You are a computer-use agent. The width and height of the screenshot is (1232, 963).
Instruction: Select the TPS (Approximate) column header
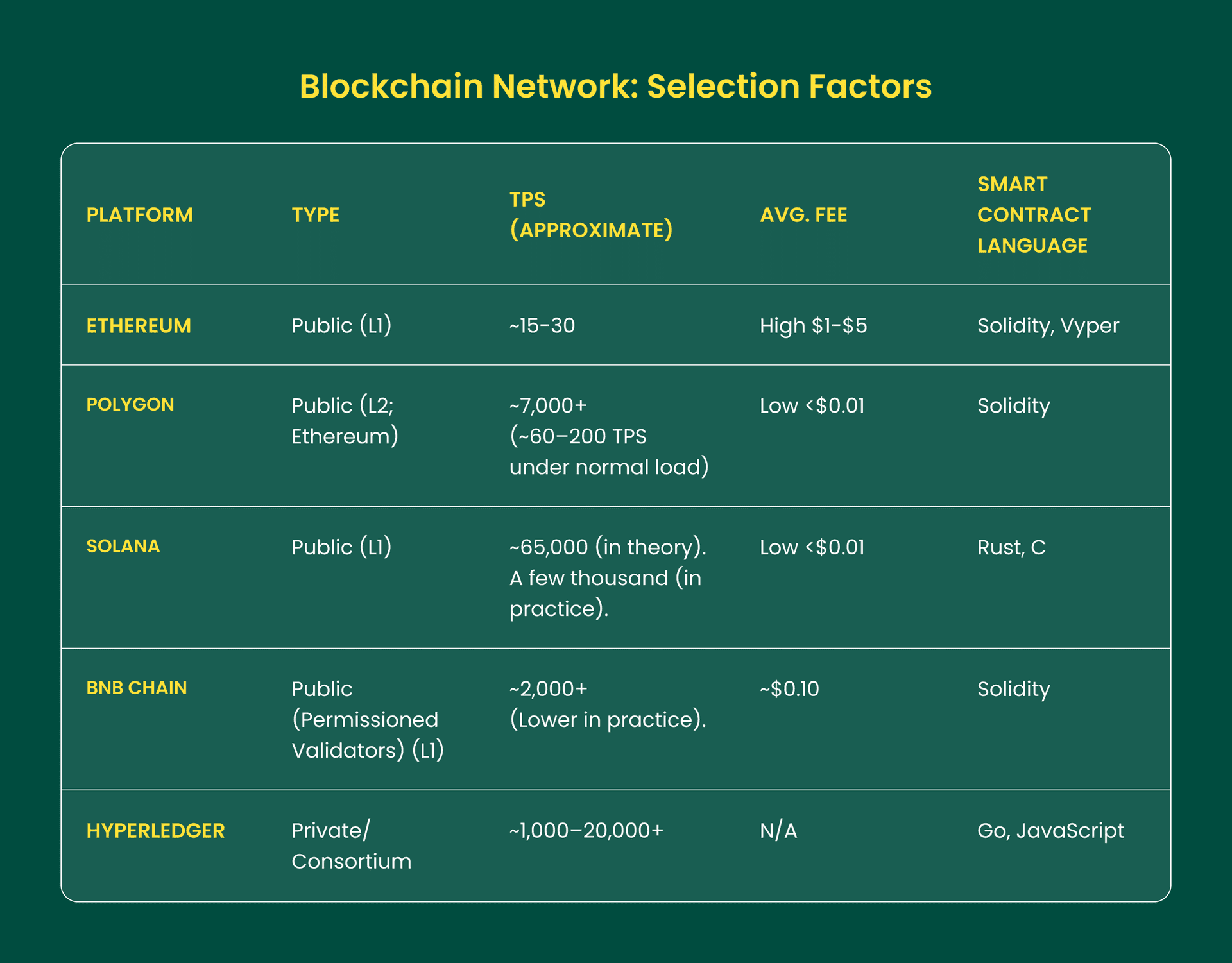click(x=591, y=215)
